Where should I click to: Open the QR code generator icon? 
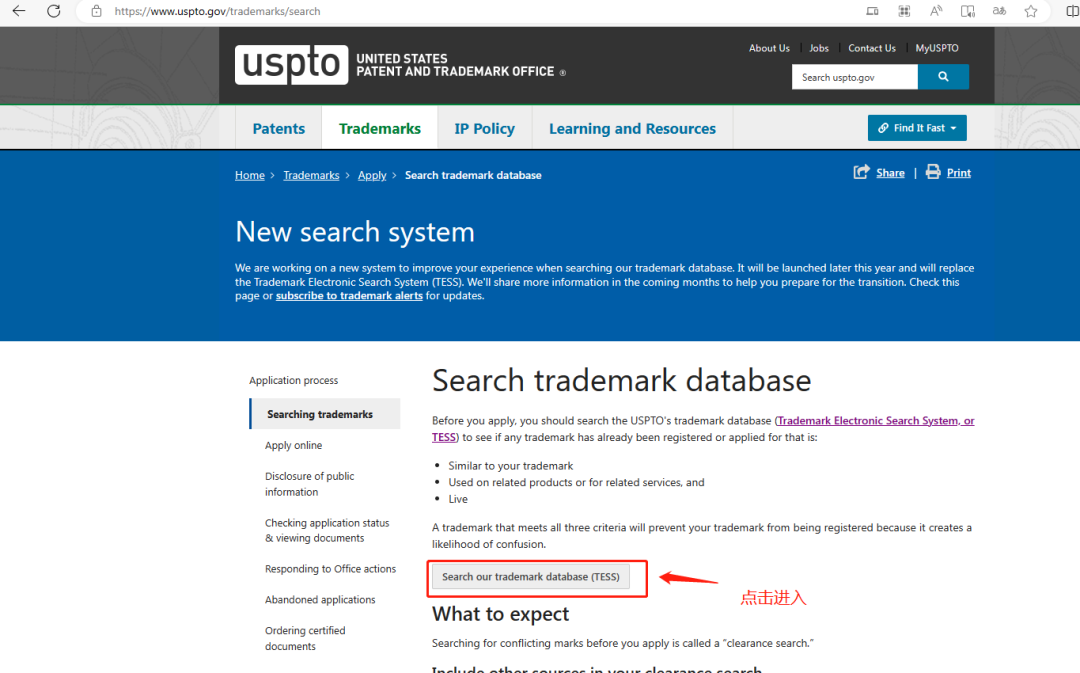(904, 11)
